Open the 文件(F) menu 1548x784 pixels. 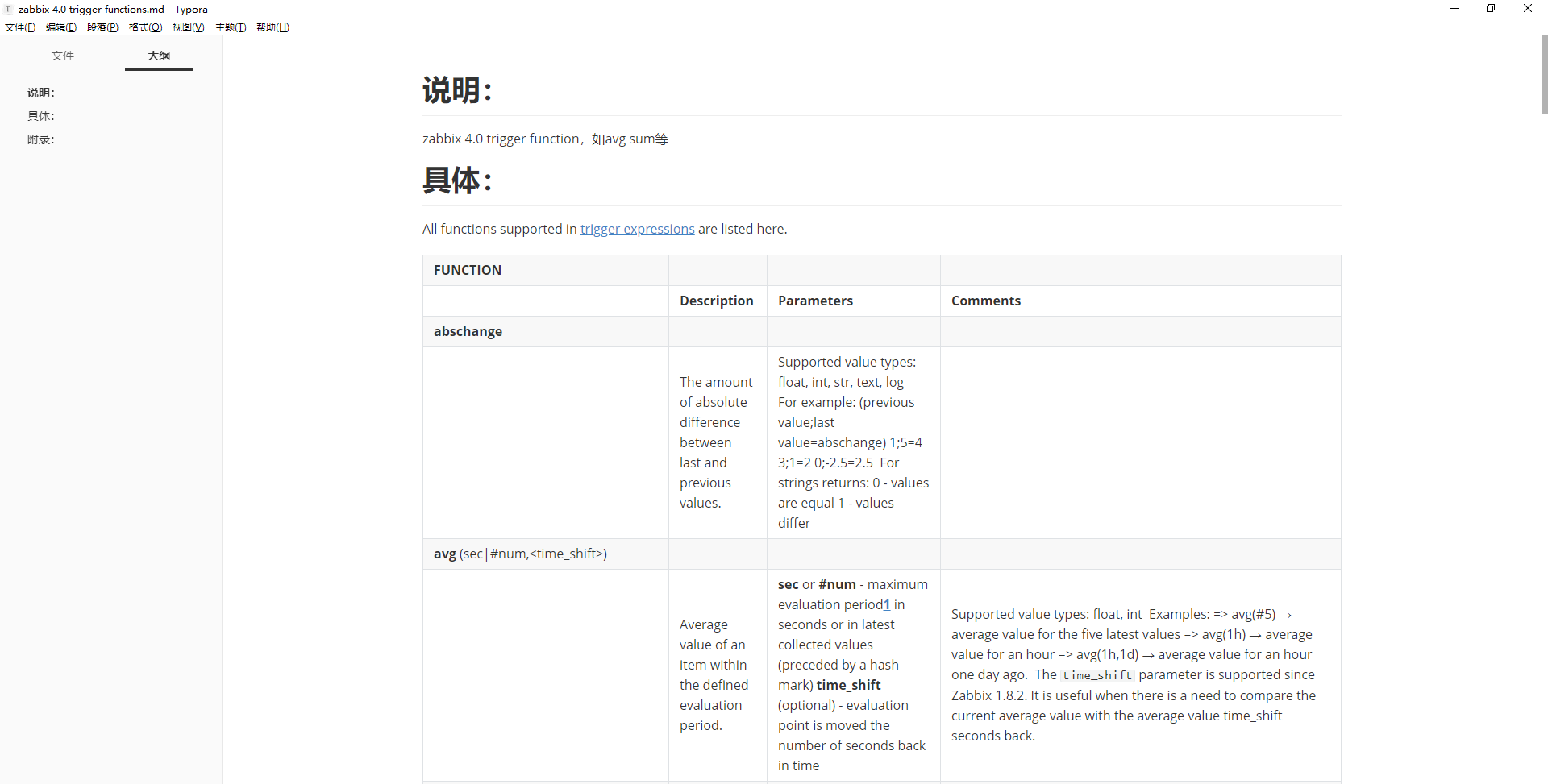(20, 27)
